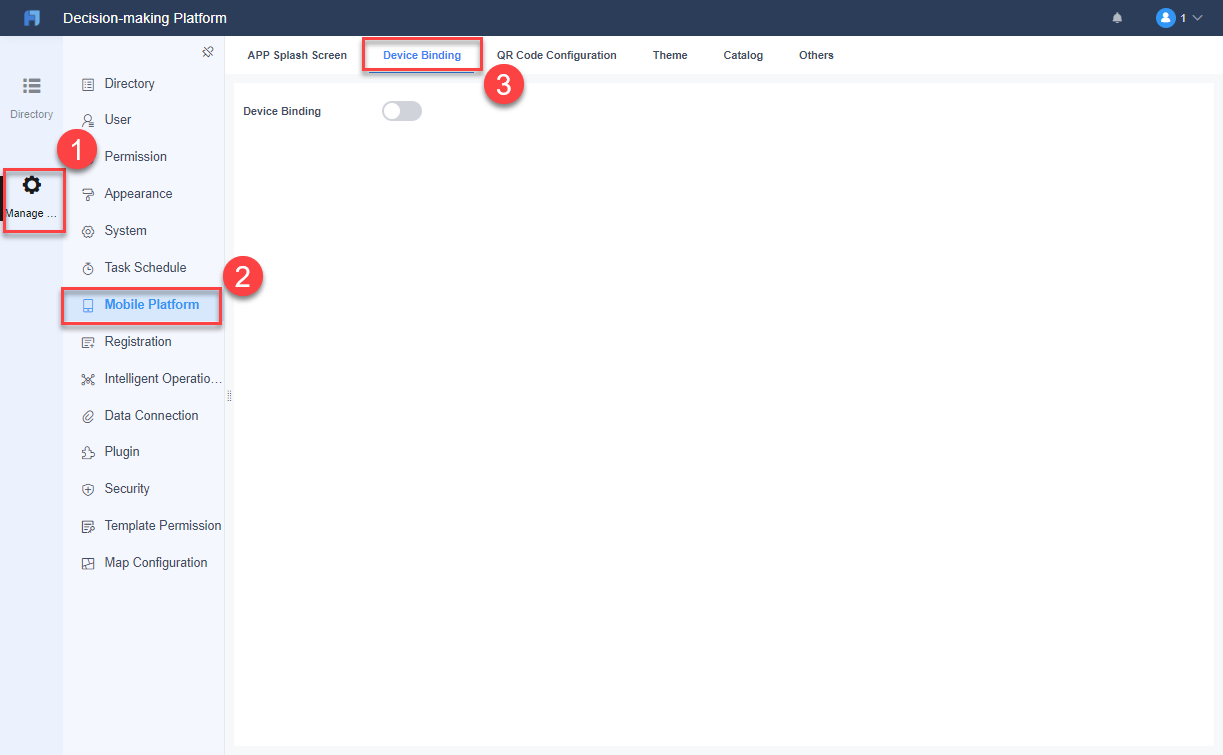Click the notification bell in the top bar

1117,17
